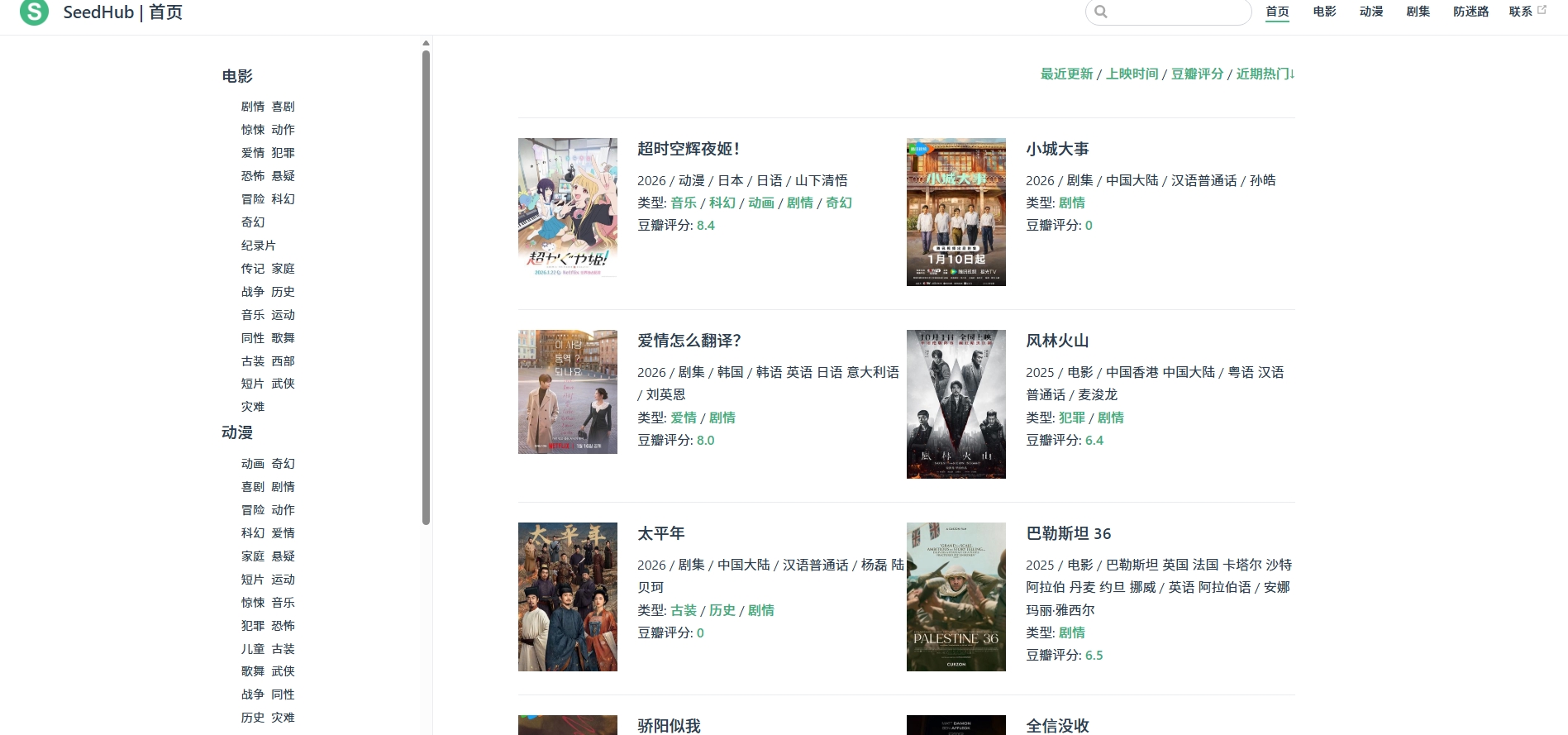Open the 爱情怎么翻译? title link
The height and width of the screenshot is (735, 1568).
[689, 341]
